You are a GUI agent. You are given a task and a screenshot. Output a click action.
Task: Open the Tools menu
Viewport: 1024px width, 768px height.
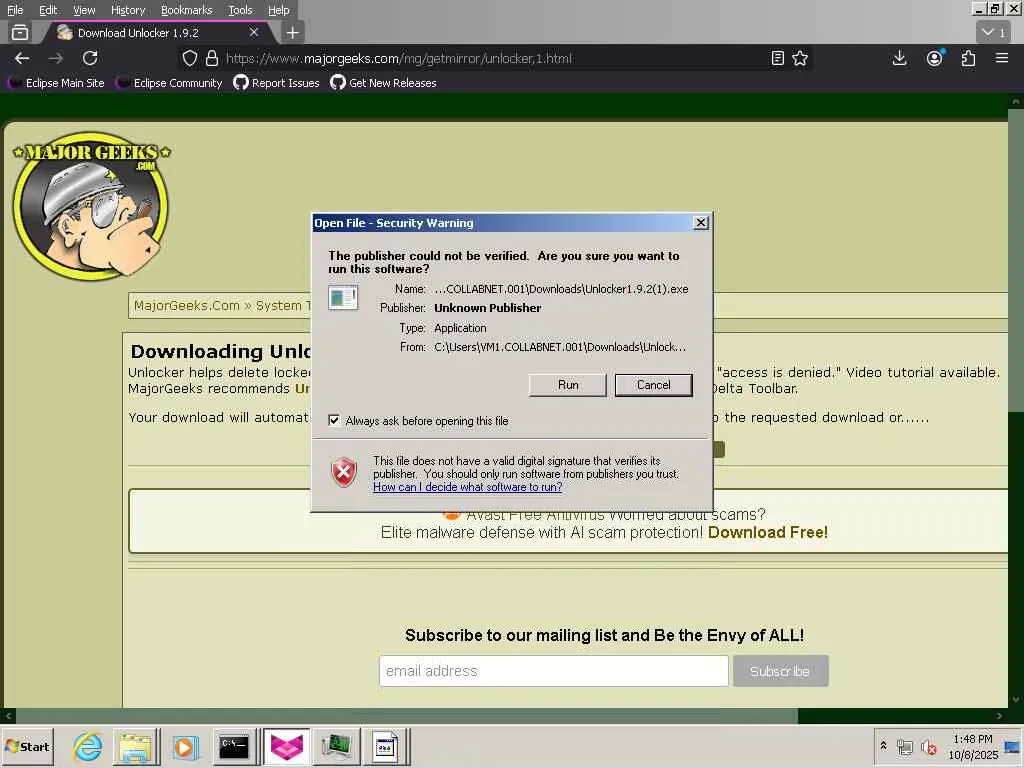(x=240, y=10)
